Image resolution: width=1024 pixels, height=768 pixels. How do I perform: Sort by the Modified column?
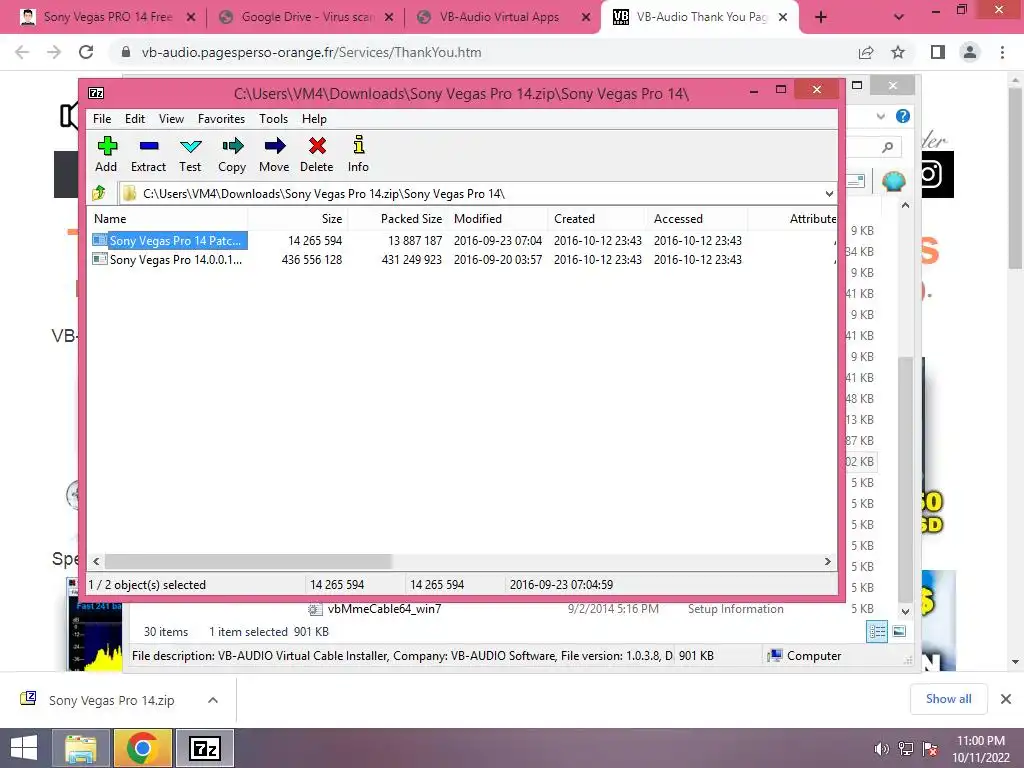click(498, 219)
